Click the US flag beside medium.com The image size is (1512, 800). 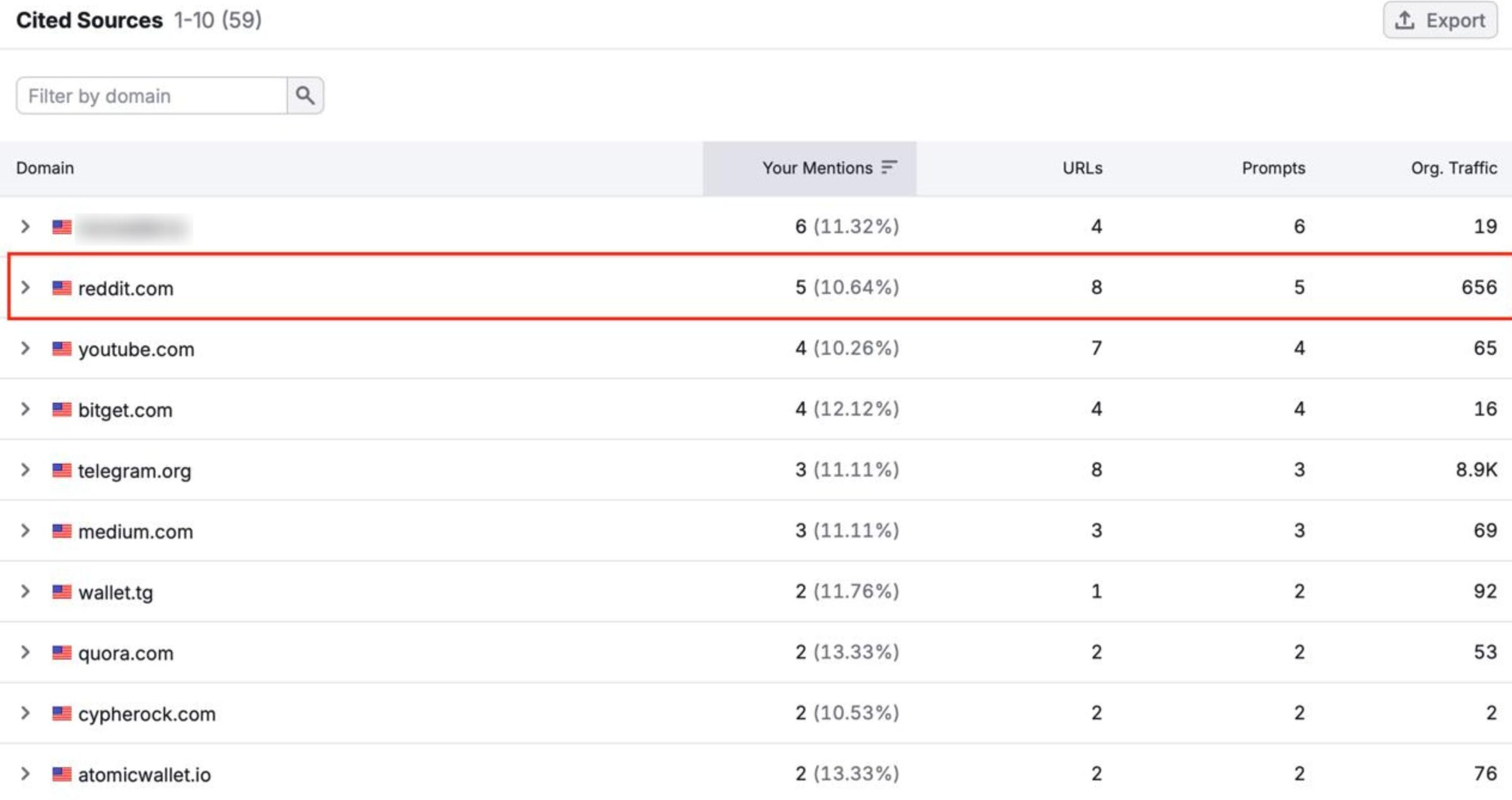(x=62, y=531)
